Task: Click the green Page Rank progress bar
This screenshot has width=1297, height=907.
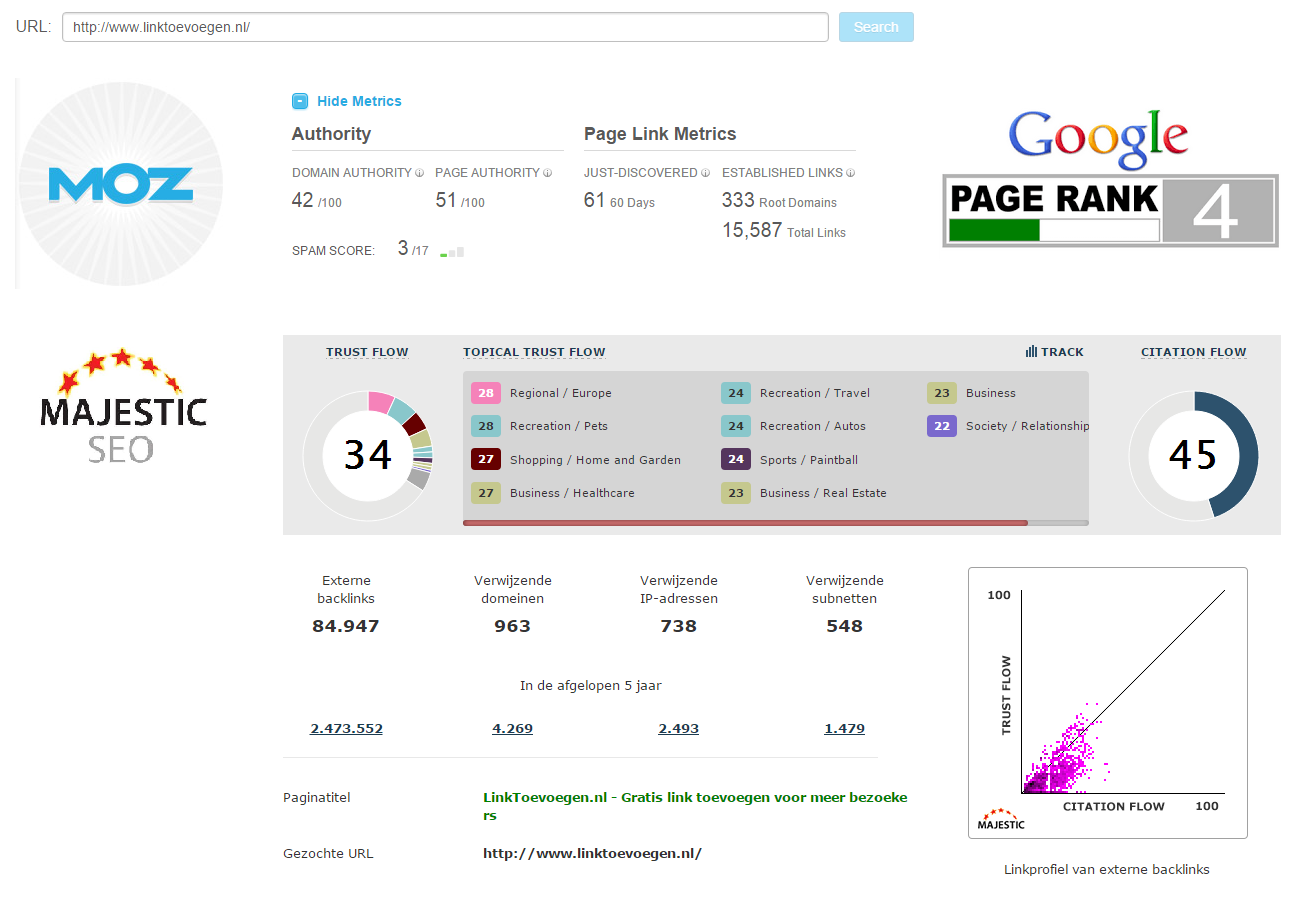Action: 995,231
